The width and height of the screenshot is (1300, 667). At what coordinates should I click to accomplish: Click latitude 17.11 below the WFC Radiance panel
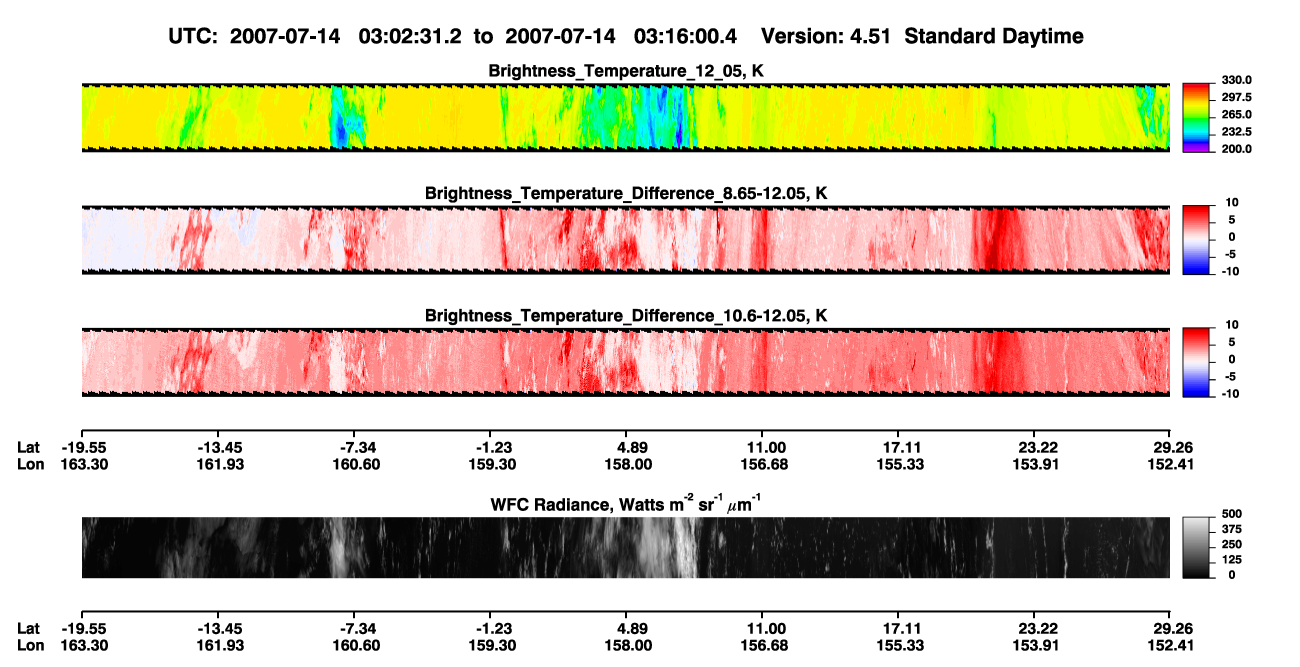point(901,629)
